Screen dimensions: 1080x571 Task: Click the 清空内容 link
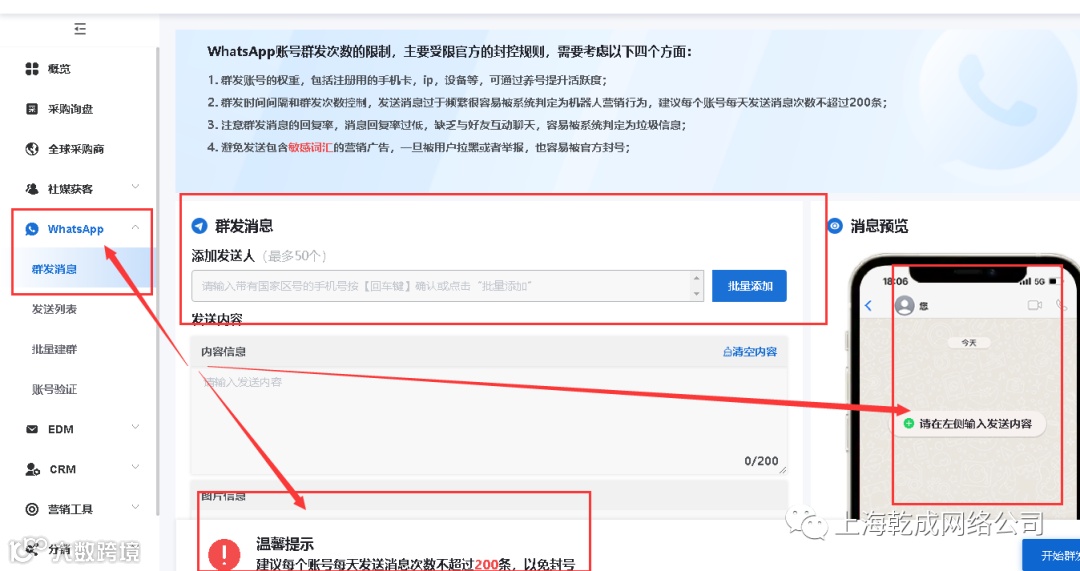click(750, 351)
